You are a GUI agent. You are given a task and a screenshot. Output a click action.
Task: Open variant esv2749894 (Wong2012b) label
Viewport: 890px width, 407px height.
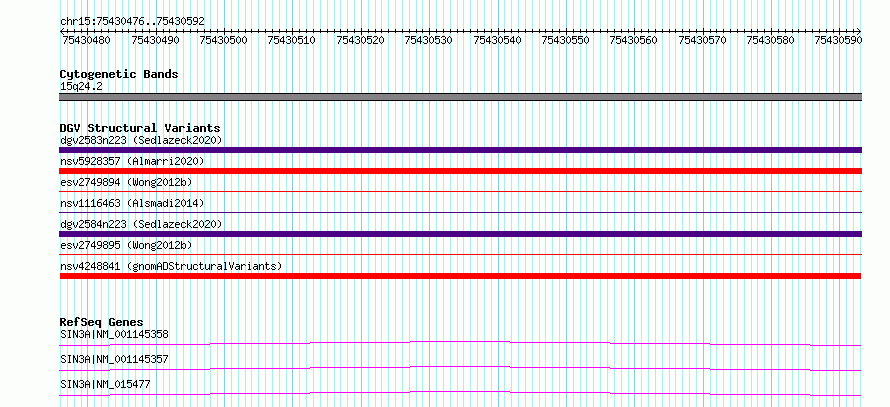pos(126,182)
